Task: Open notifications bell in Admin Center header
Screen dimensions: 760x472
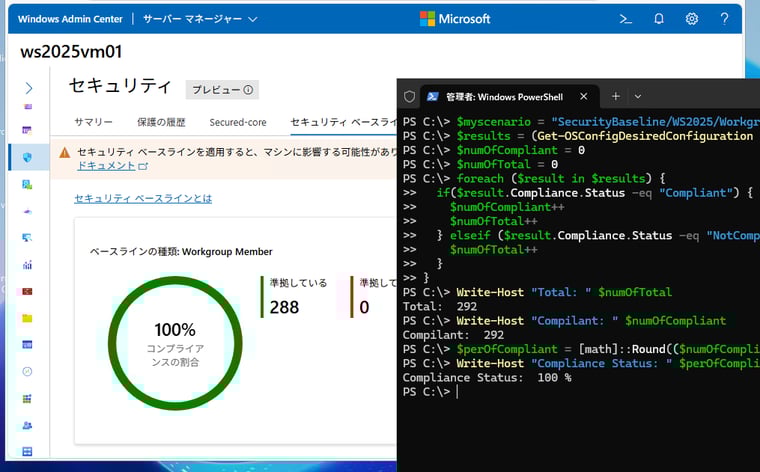Action: tap(659, 19)
